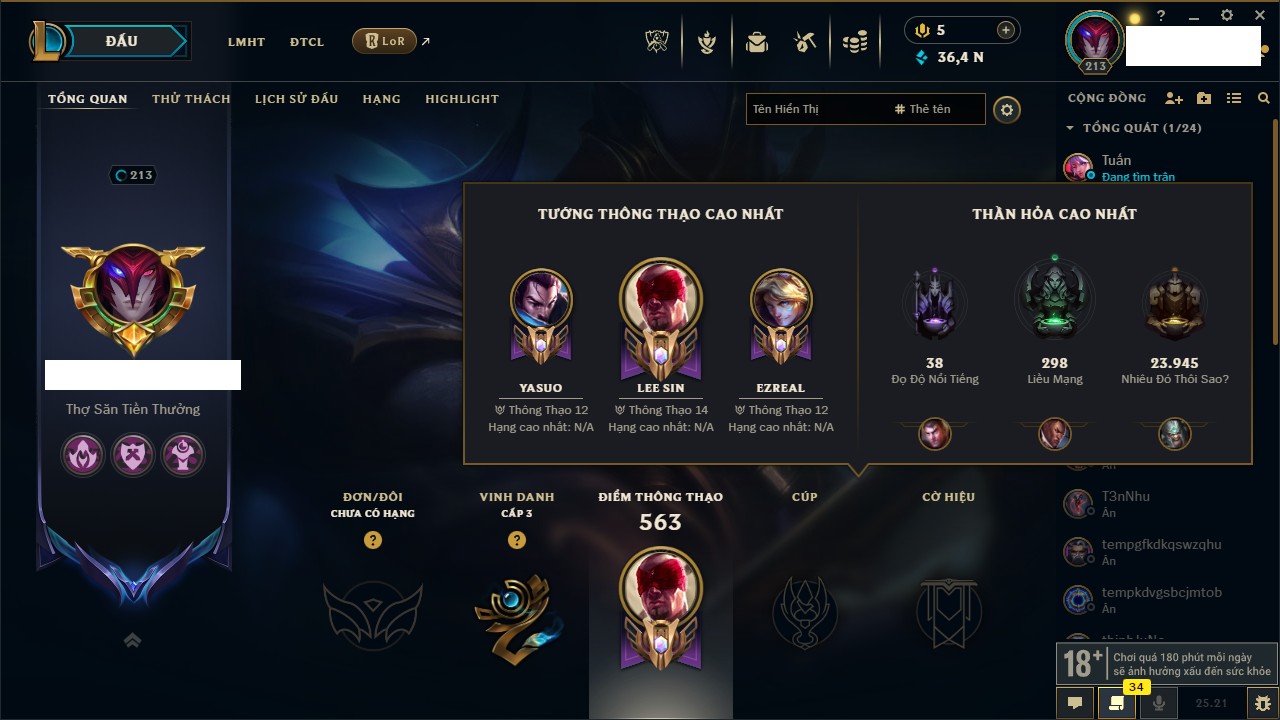Open the LoR external game link
Viewport: 1280px width, 720px height.
384,41
